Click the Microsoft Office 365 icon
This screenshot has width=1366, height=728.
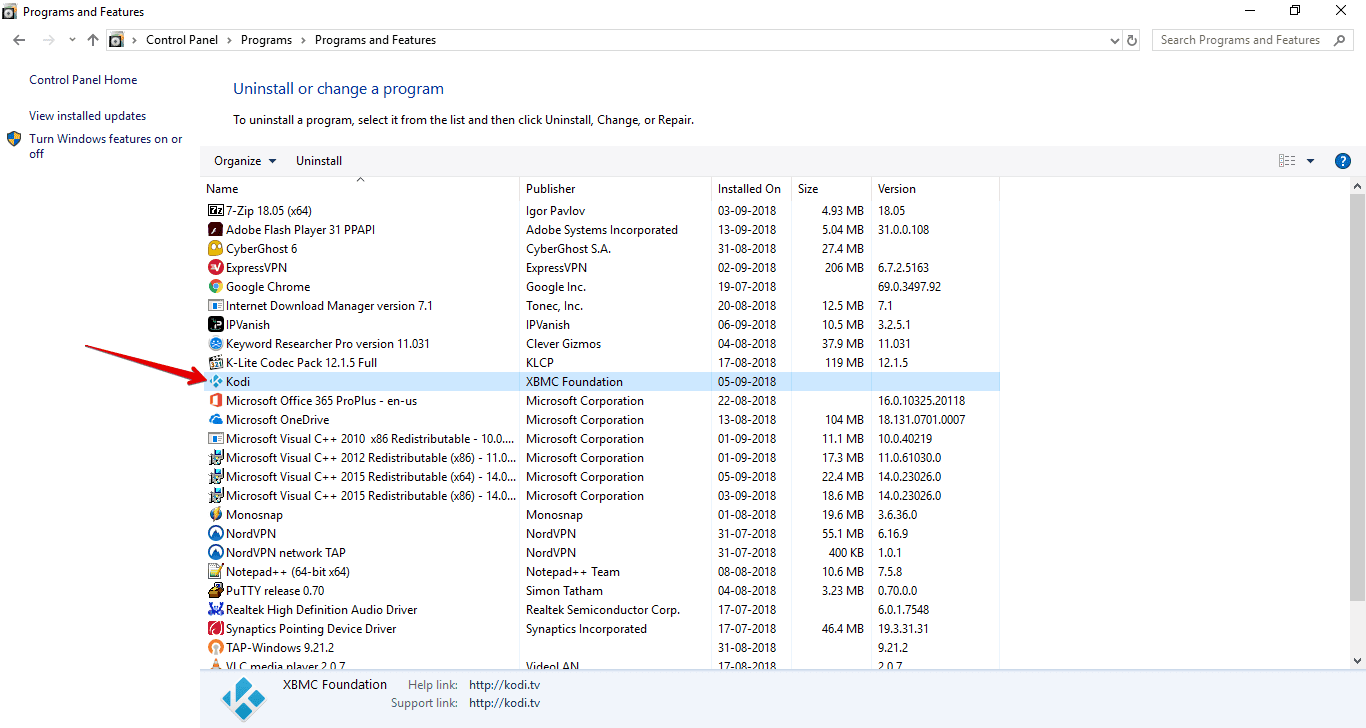(215, 401)
